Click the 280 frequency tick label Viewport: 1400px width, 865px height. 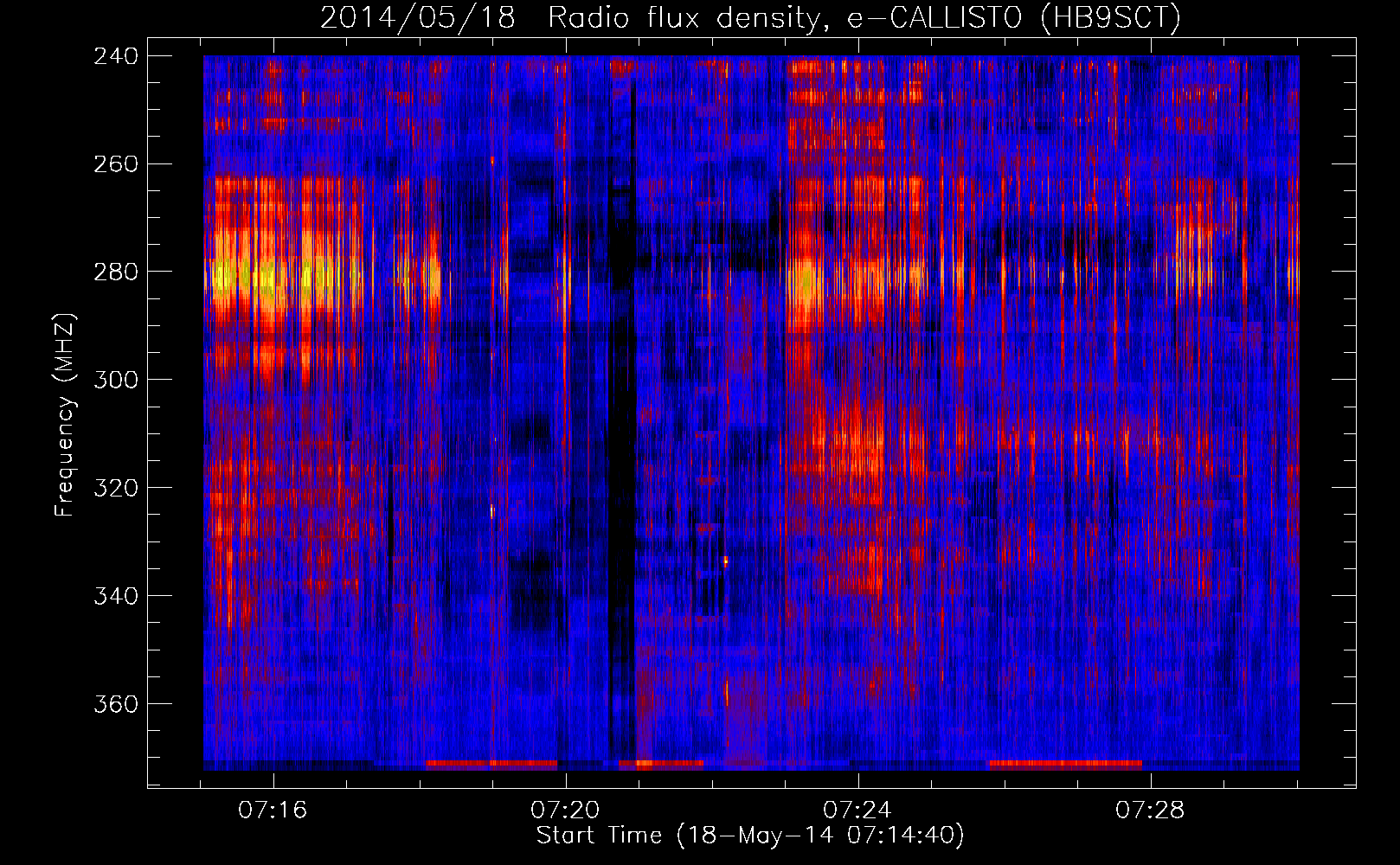click(x=116, y=272)
